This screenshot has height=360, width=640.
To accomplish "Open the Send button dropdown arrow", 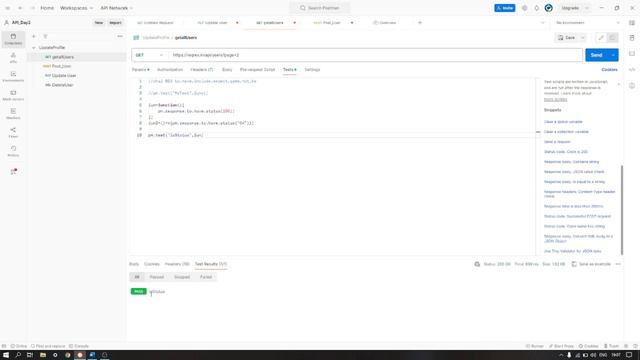I will (613, 55).
